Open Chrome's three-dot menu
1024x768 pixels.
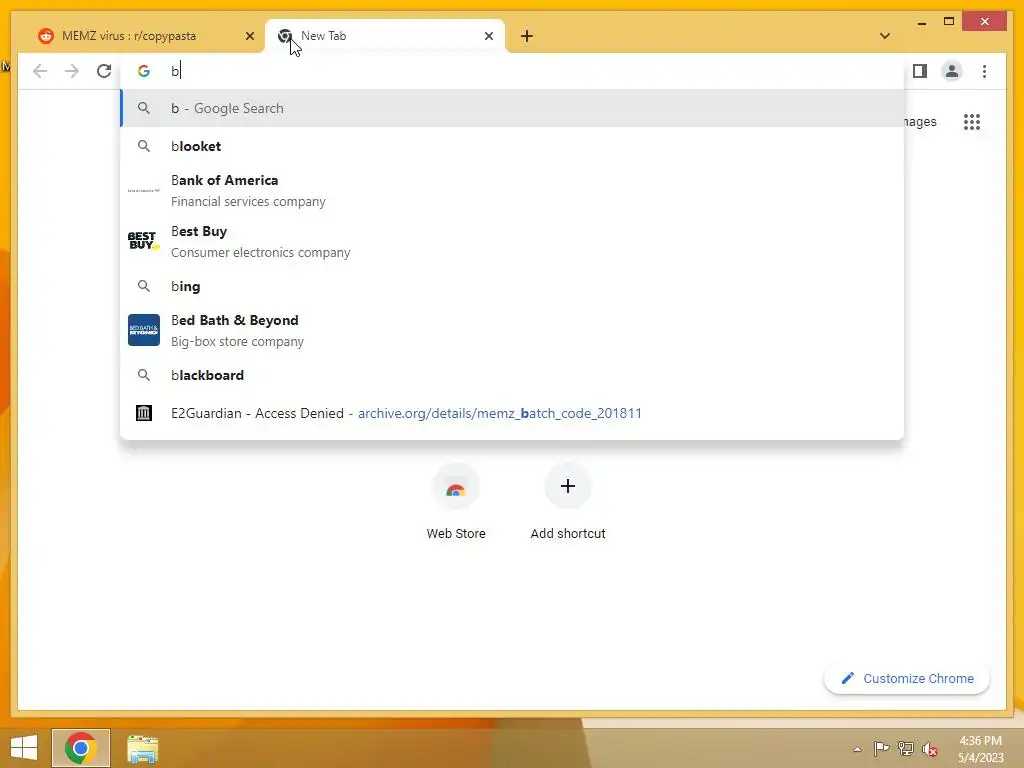click(x=984, y=71)
